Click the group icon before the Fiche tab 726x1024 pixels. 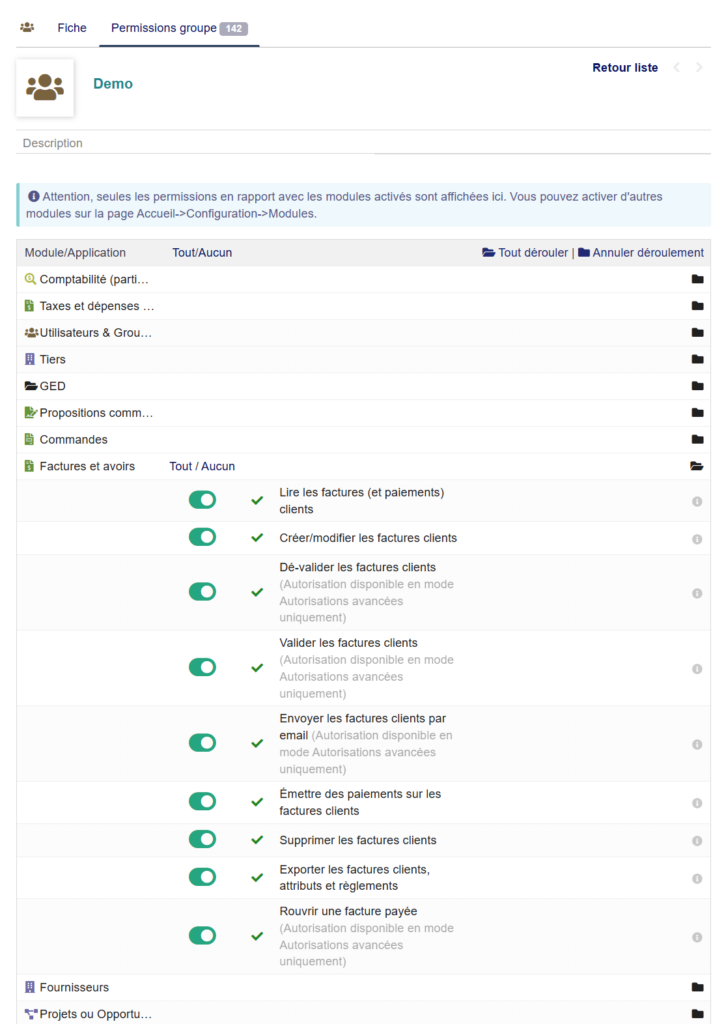tap(27, 28)
